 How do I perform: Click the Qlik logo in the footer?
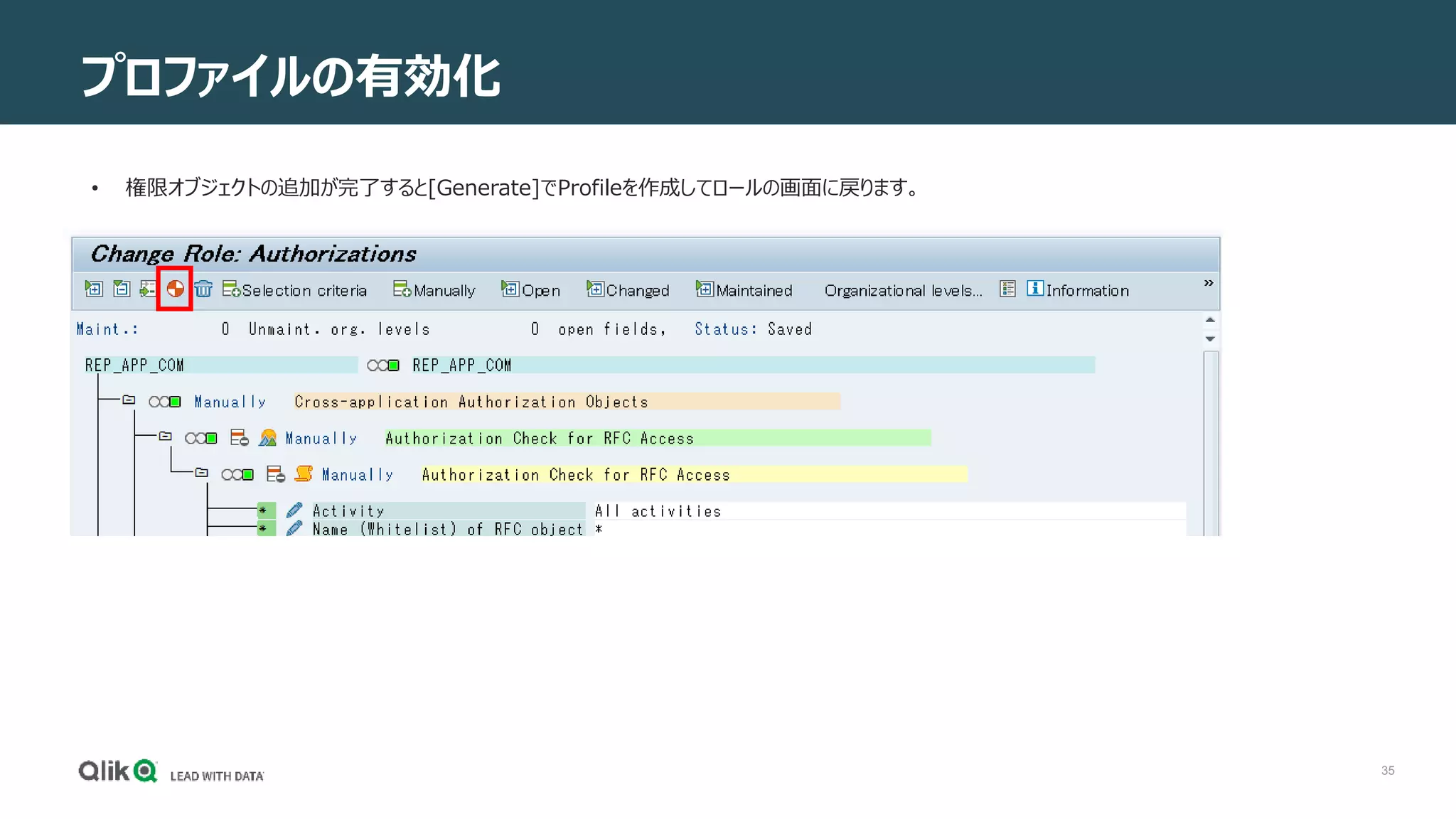[118, 771]
